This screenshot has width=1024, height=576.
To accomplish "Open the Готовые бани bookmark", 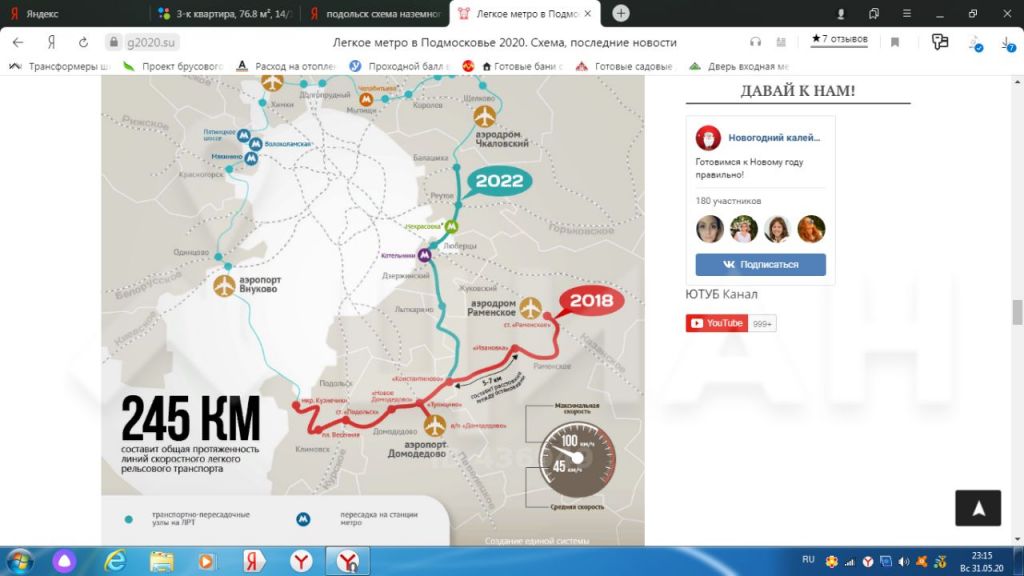I will [x=522, y=66].
